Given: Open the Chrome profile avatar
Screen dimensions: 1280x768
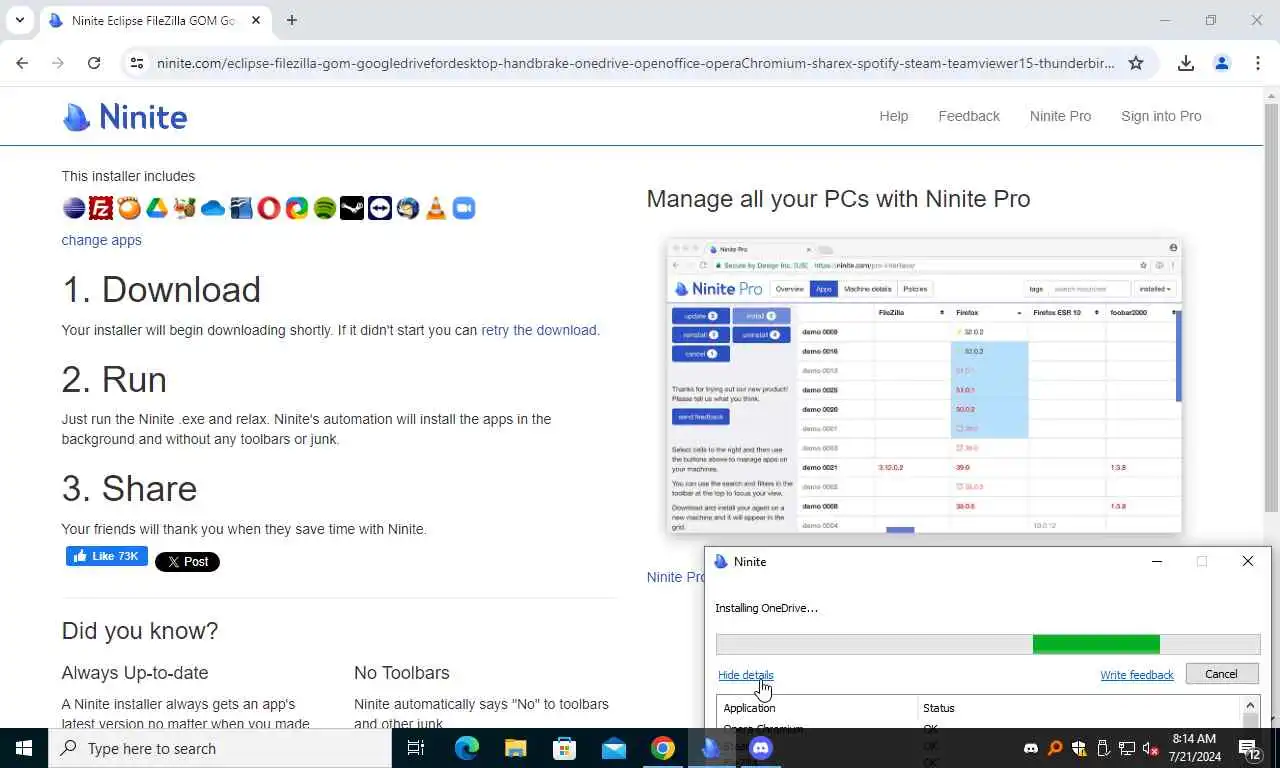Looking at the screenshot, I should pos(1221,63).
